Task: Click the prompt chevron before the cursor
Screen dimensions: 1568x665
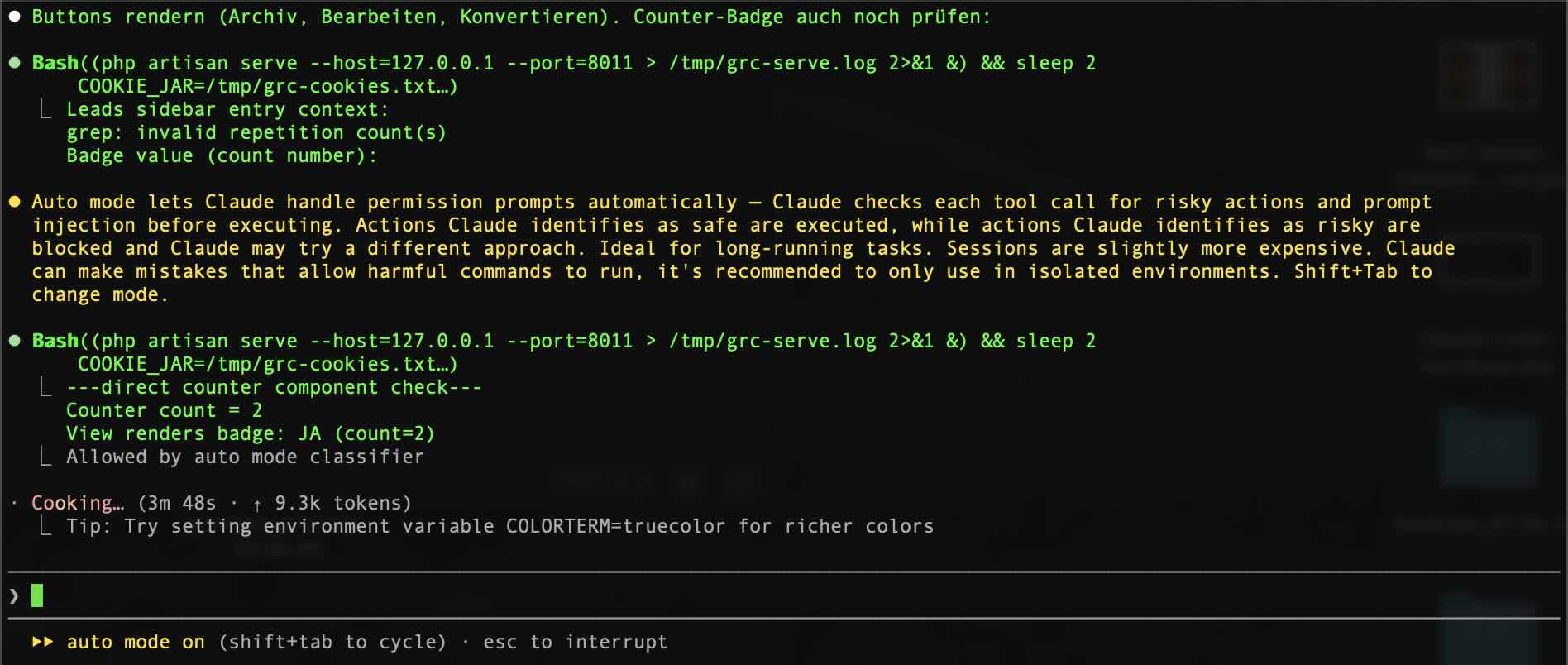Action: [14, 596]
